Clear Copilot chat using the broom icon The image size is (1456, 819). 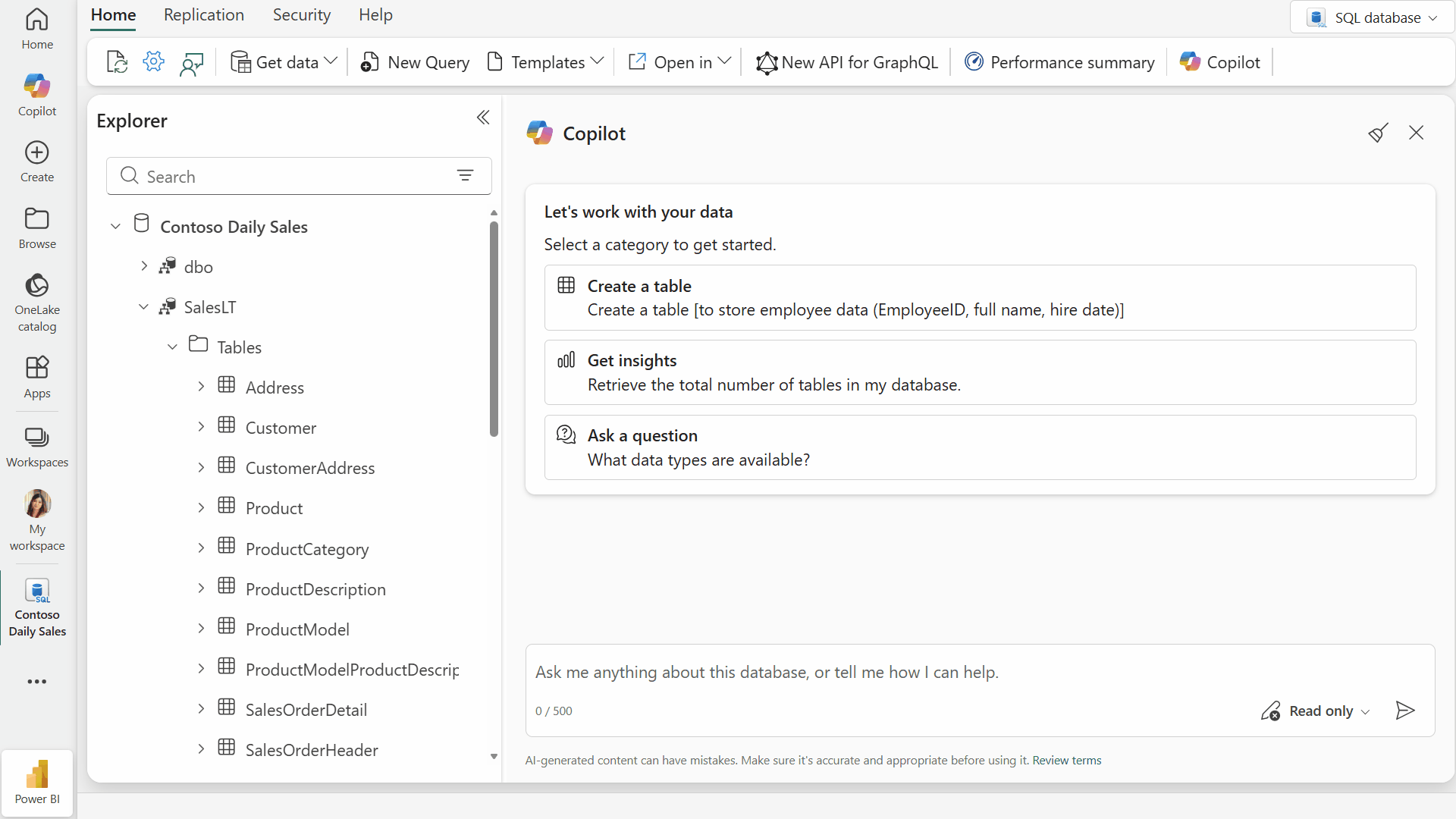[x=1378, y=132]
